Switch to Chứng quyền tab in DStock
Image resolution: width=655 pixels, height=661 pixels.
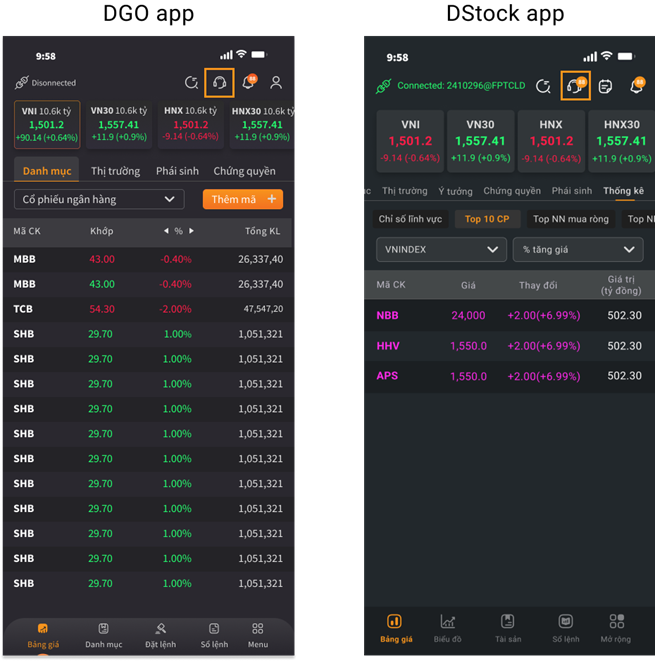click(512, 191)
